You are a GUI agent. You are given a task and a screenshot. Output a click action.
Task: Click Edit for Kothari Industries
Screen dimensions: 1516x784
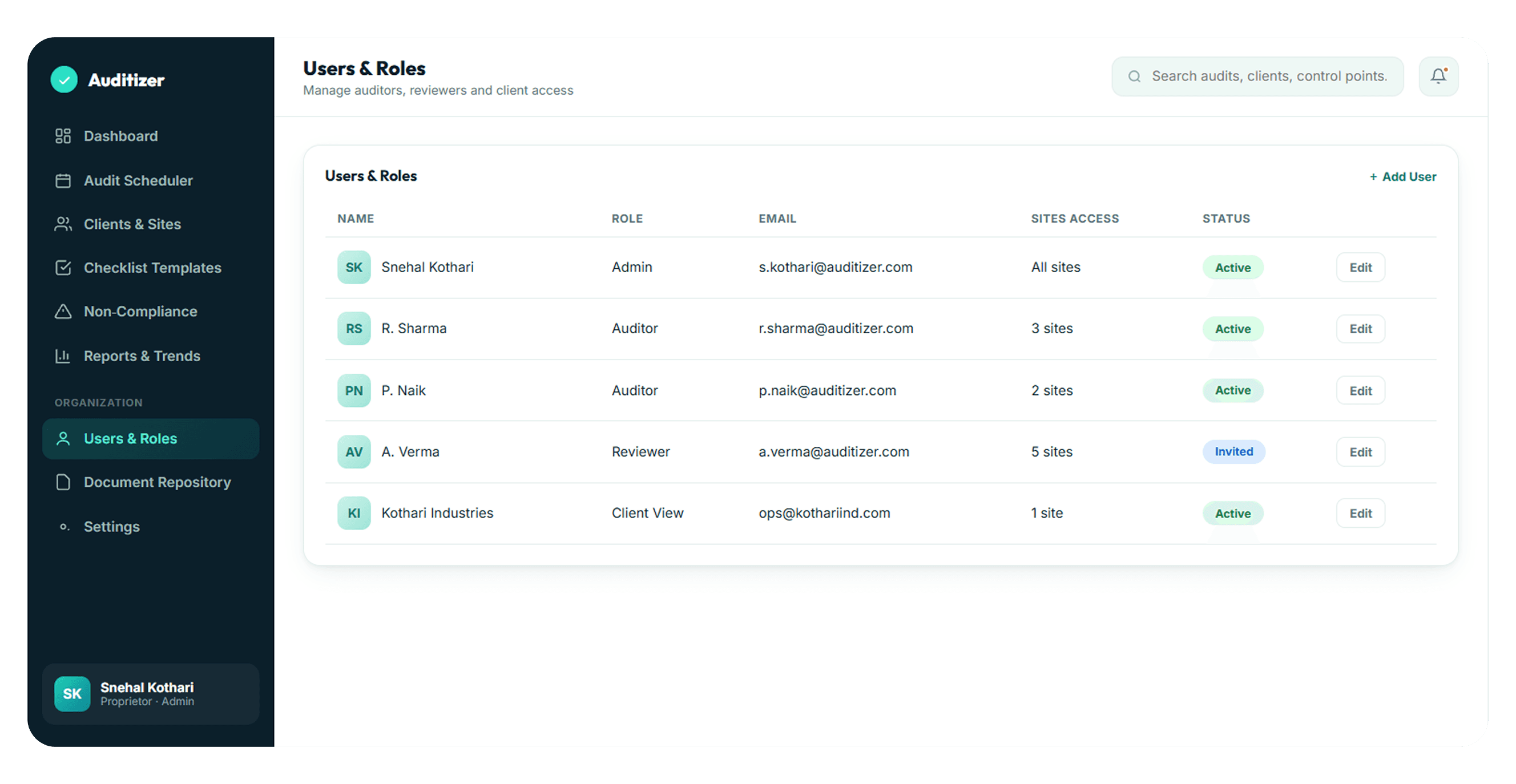coord(1360,514)
